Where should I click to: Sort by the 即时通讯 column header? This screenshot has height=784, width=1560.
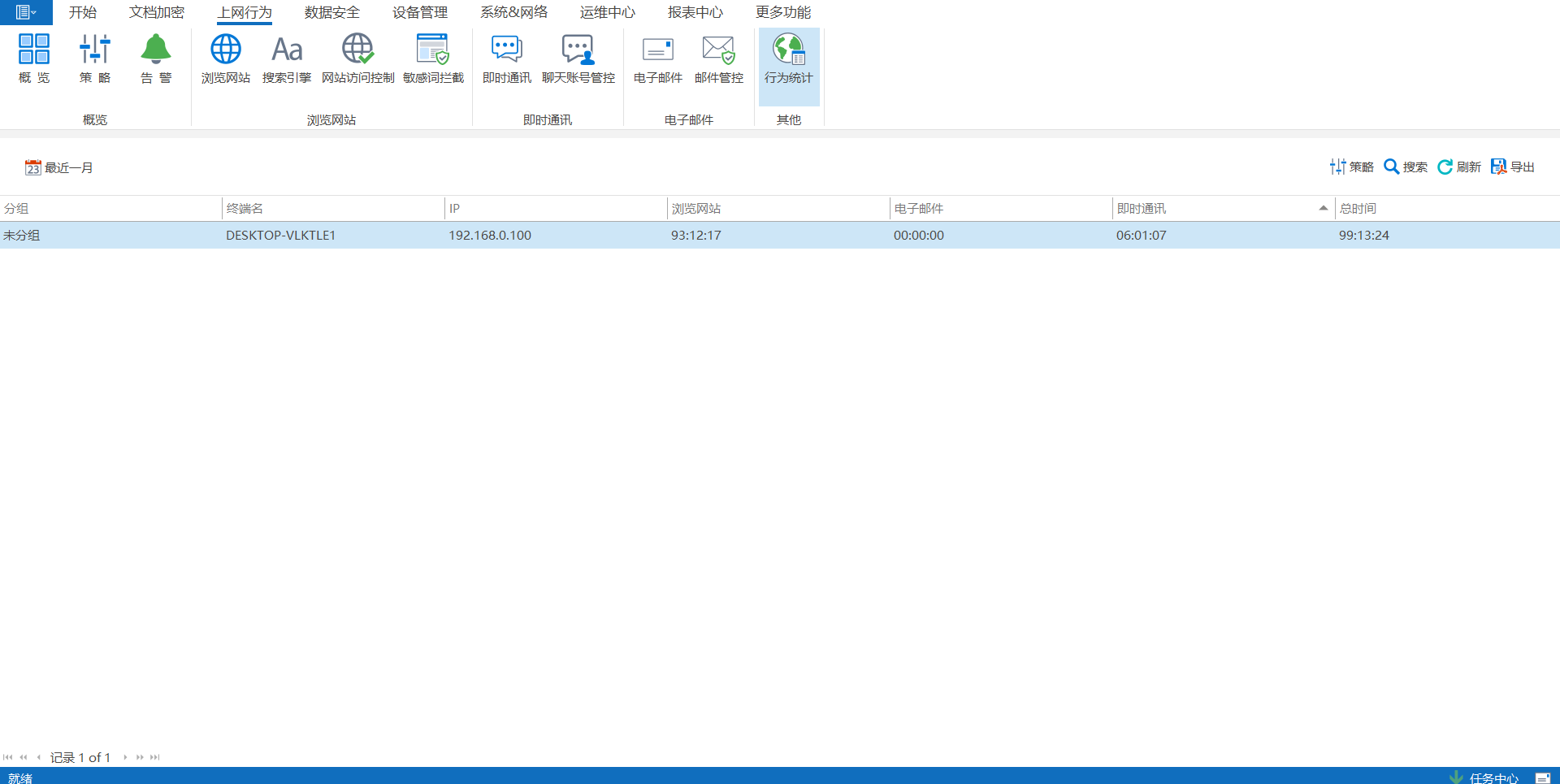coord(1141,209)
